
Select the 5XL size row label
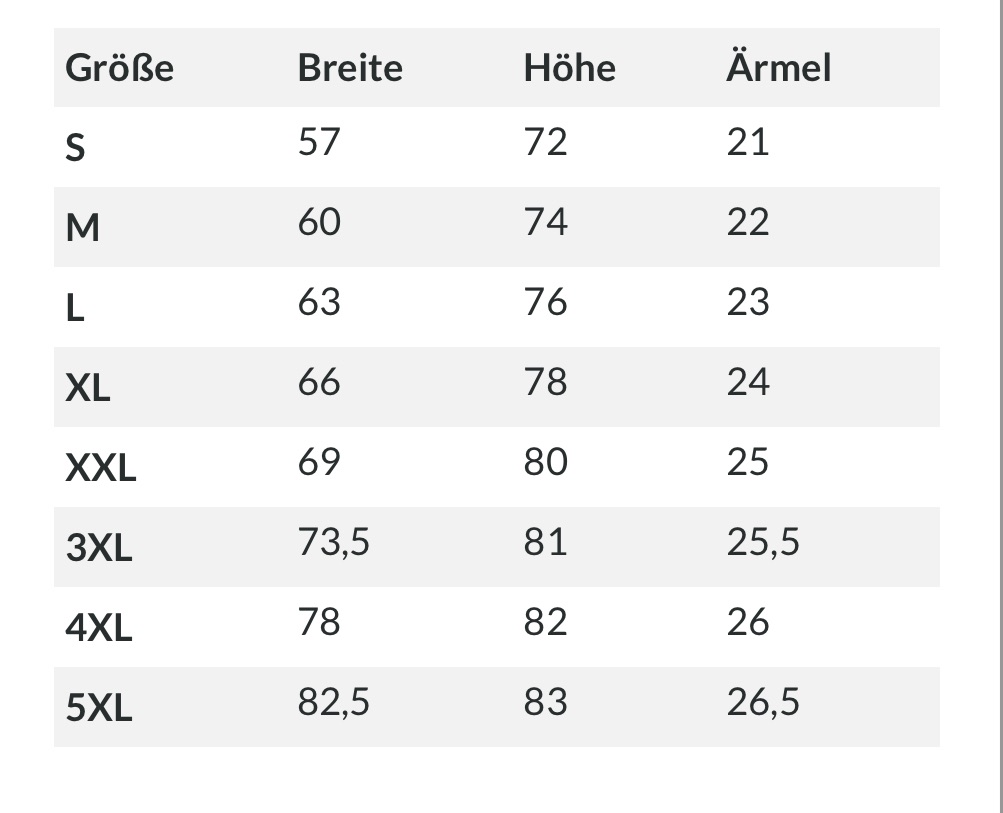point(99,707)
